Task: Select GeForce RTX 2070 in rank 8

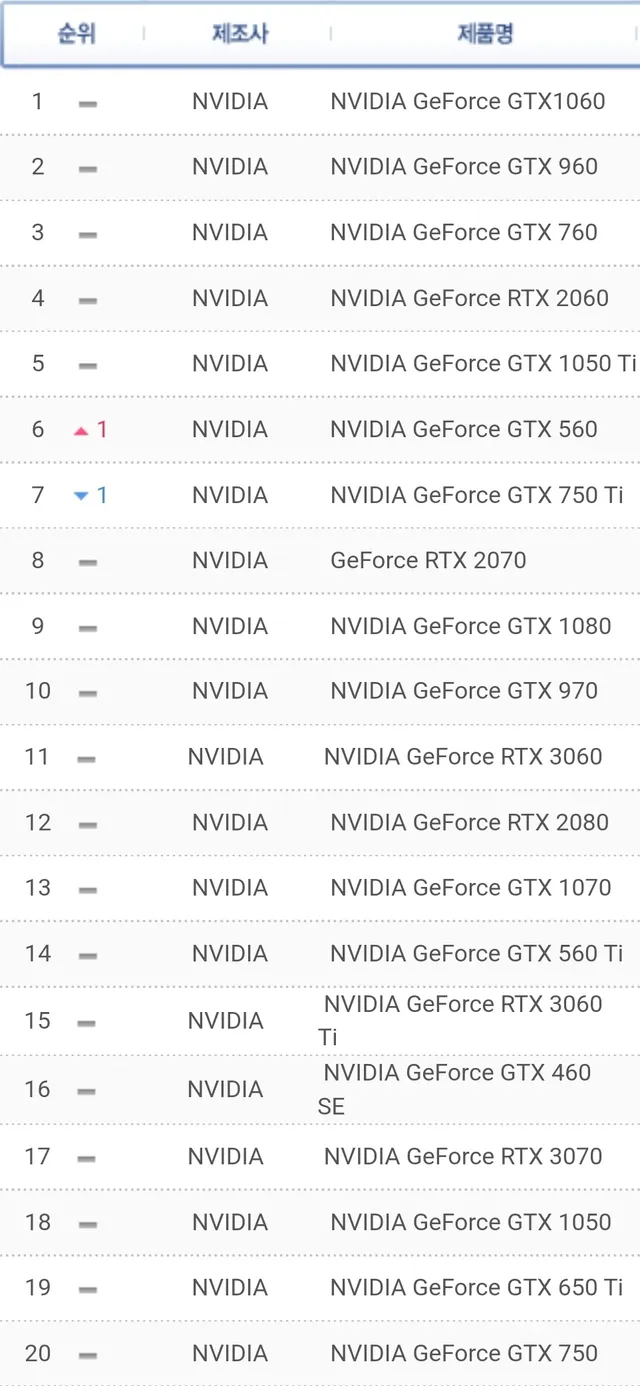Action: tap(428, 560)
